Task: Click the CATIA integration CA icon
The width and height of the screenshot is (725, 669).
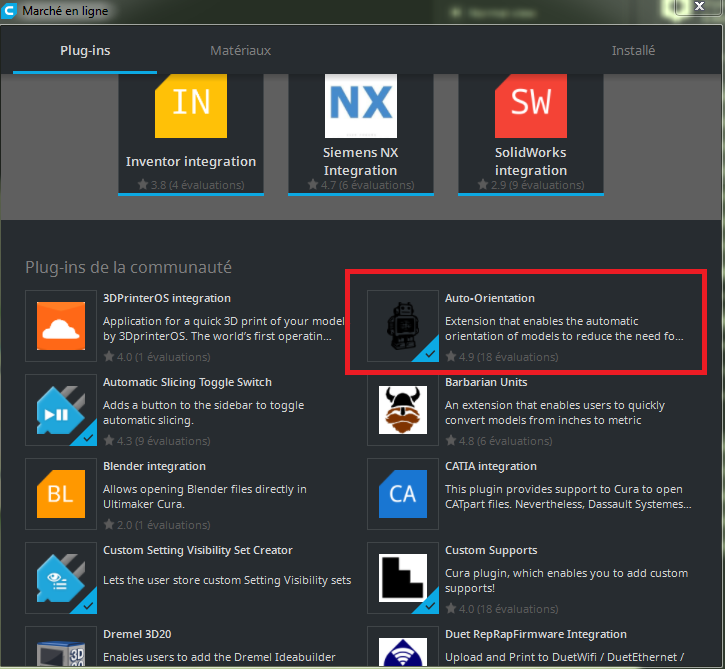Action: [x=403, y=494]
